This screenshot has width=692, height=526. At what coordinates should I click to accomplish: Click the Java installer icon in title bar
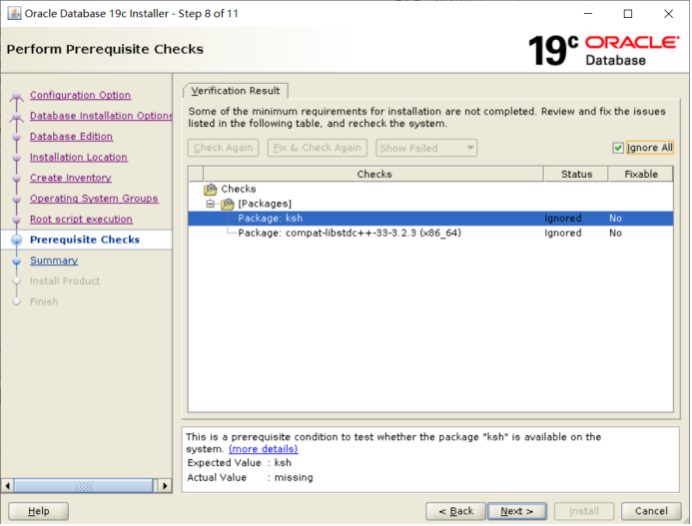pyautogui.click(x=14, y=14)
